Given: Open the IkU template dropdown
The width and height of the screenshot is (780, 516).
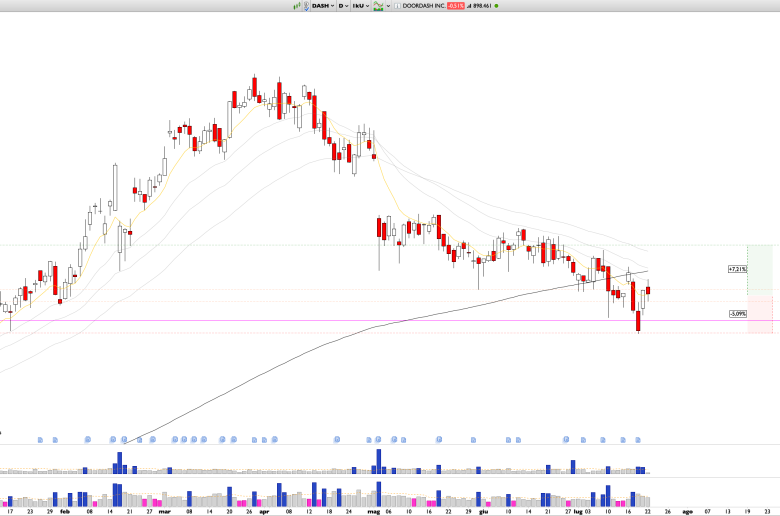Looking at the screenshot, I should tap(364, 5).
